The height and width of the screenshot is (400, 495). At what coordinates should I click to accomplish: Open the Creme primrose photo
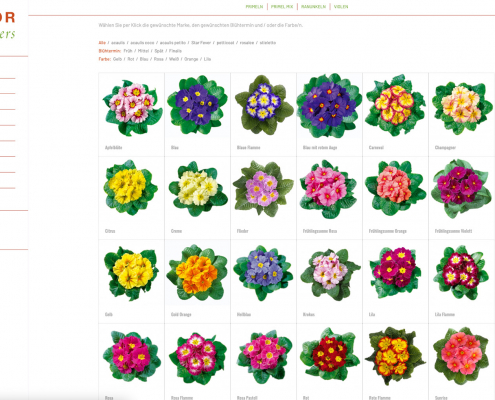[x=198, y=188]
